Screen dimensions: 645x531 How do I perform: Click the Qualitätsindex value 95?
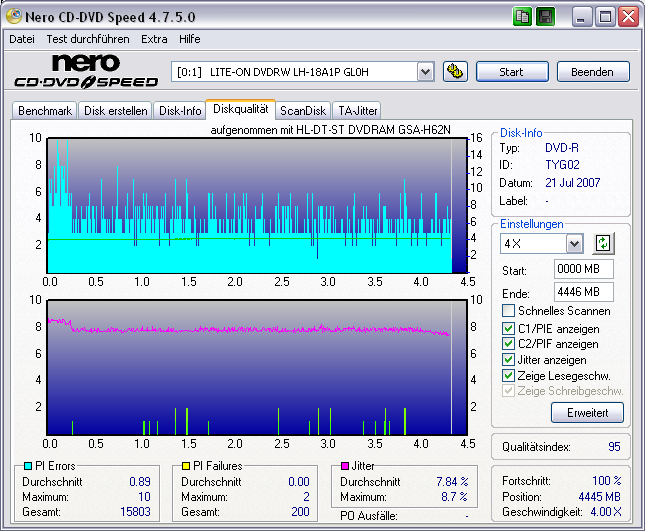[x=614, y=447]
